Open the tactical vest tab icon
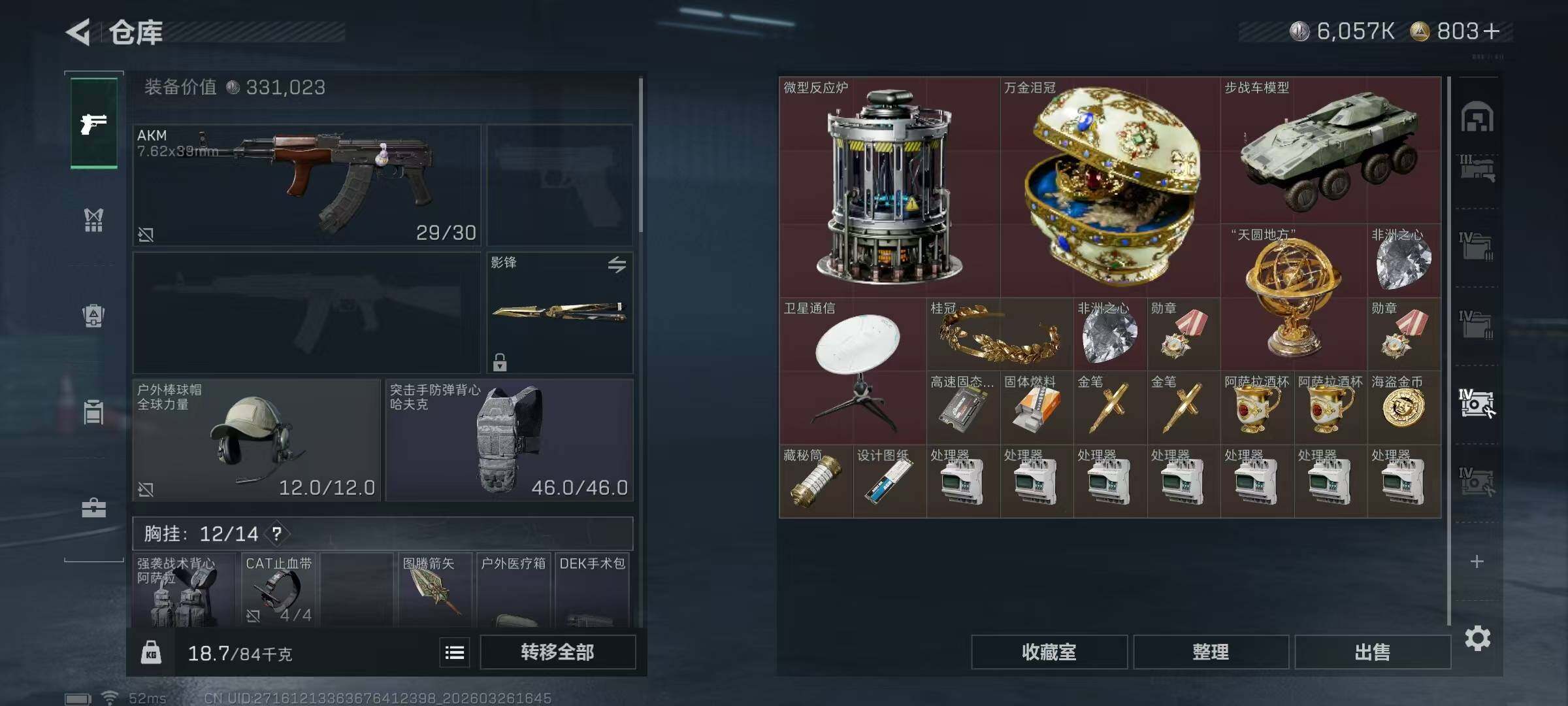The width and height of the screenshot is (1568, 706). [93, 220]
